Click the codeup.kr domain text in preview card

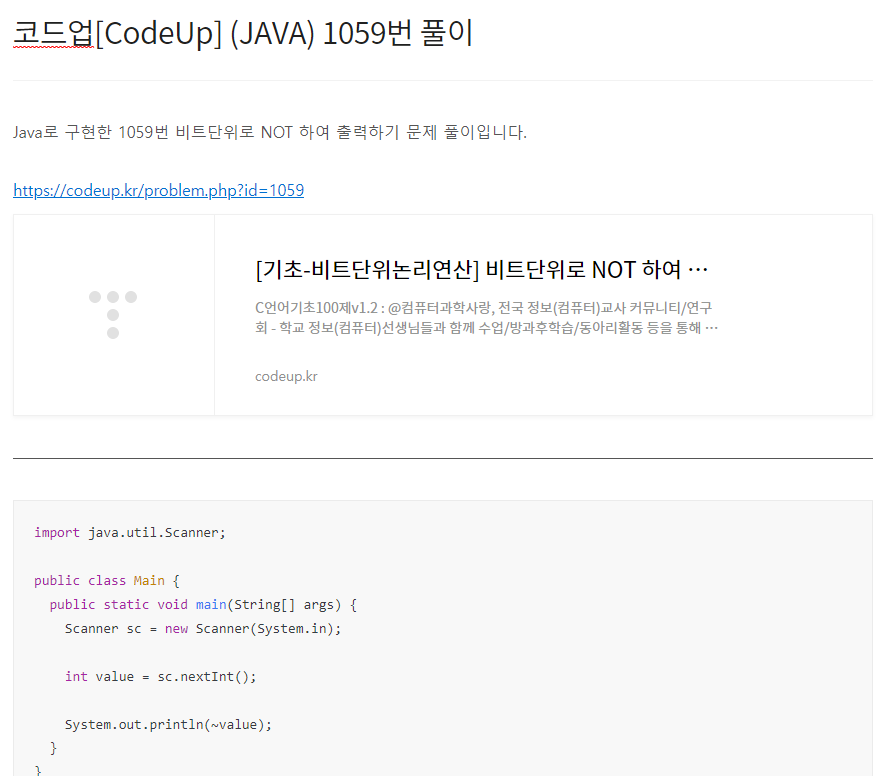point(286,376)
